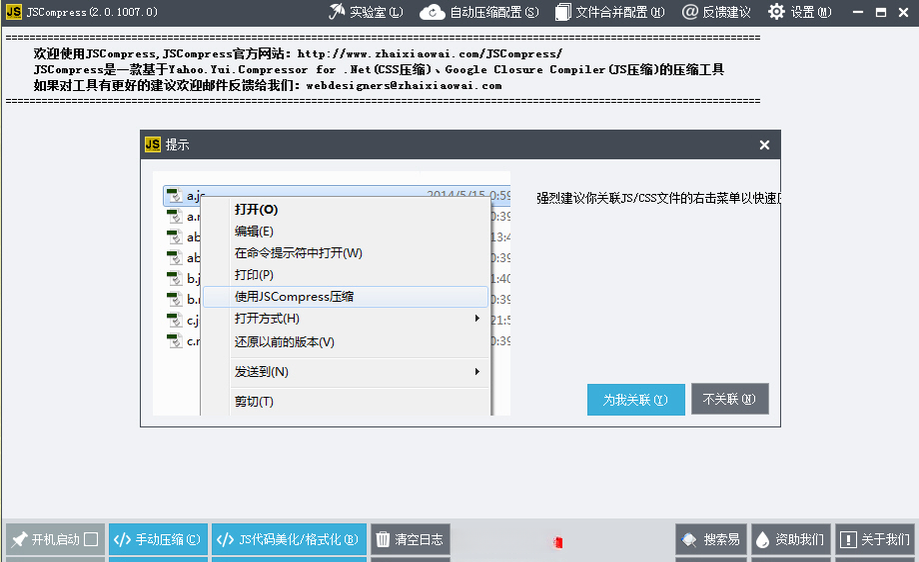Viewport: 919px width, 562px height.
Task: Click the c.j file icon in thumbnail
Action: click(x=174, y=320)
